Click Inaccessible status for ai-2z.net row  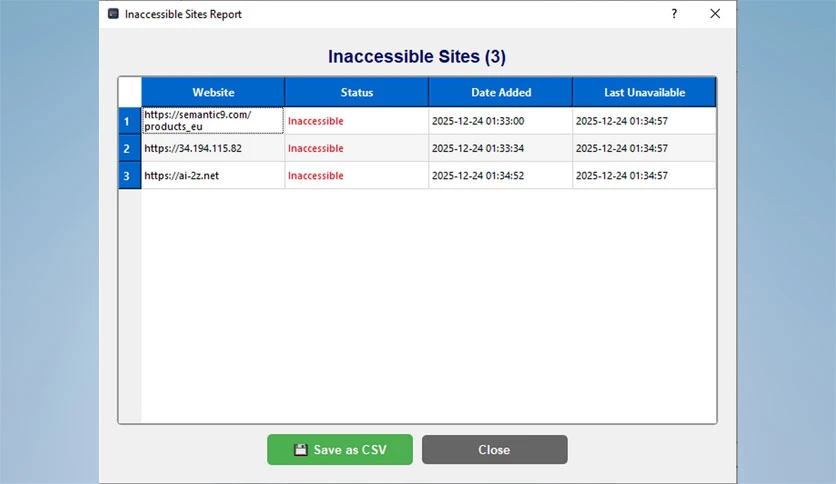click(x=357, y=175)
